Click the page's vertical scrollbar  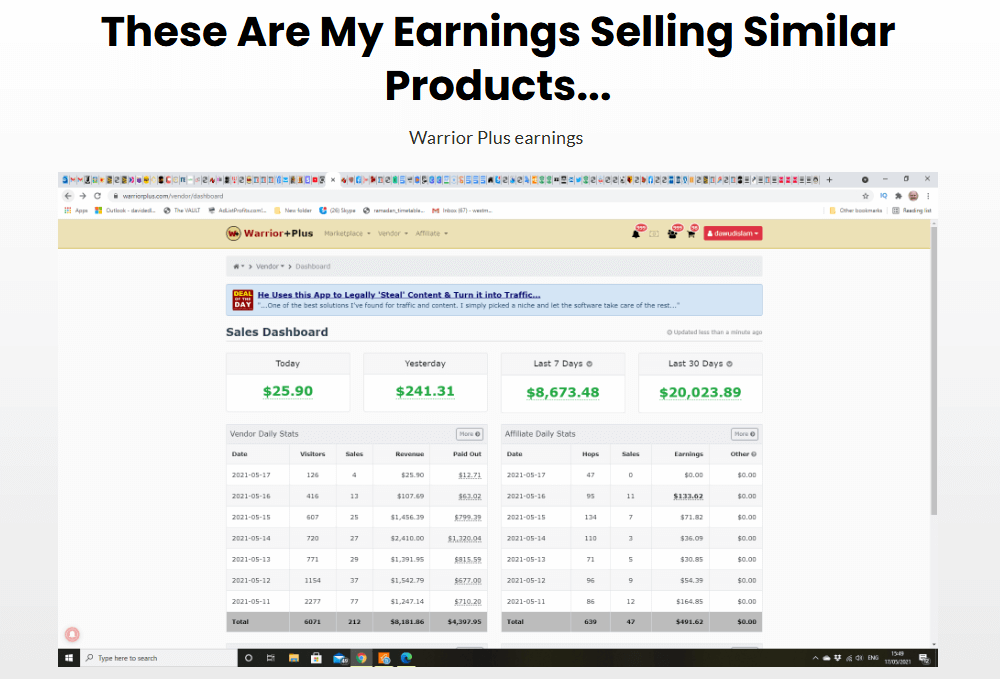(933, 400)
